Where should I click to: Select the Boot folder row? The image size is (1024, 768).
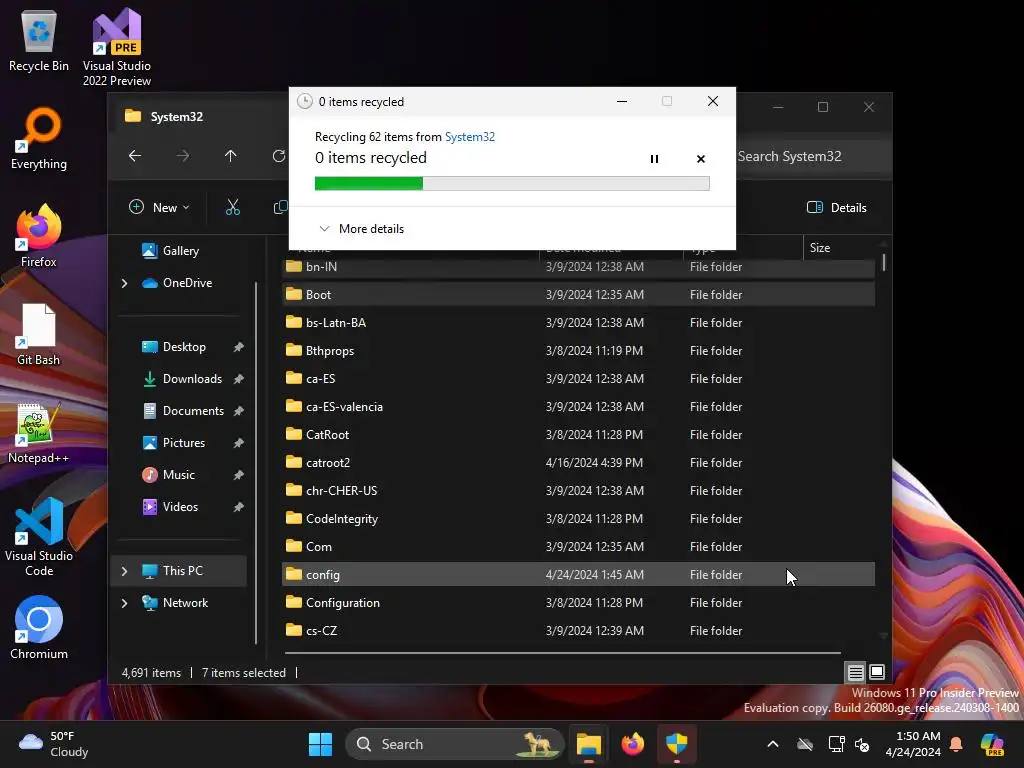pyautogui.click(x=578, y=295)
